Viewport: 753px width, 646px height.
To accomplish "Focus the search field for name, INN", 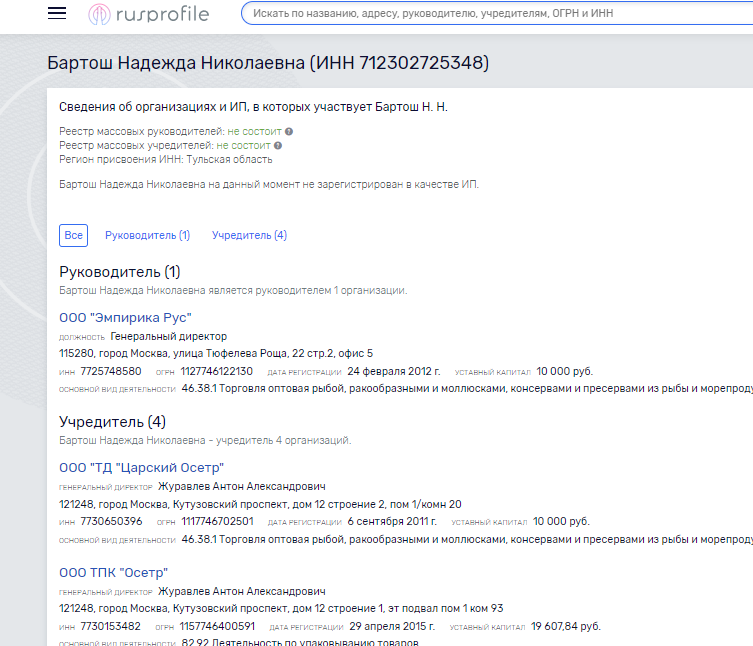I will tap(497, 13).
